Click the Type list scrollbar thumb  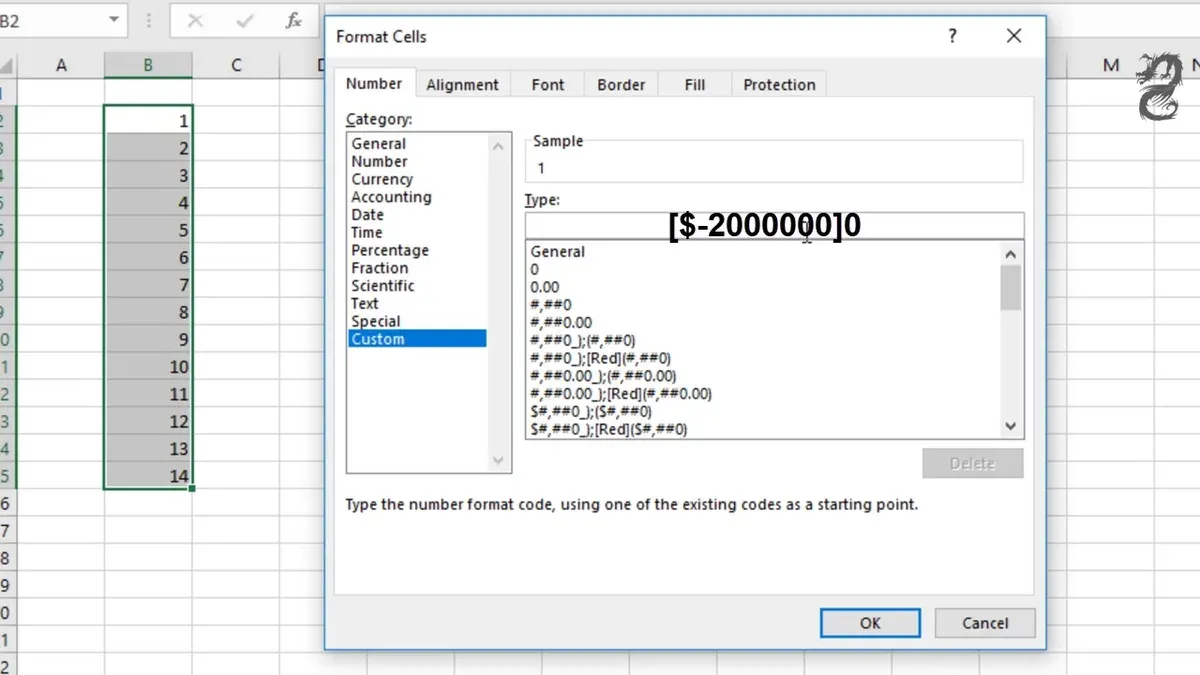click(x=1011, y=288)
